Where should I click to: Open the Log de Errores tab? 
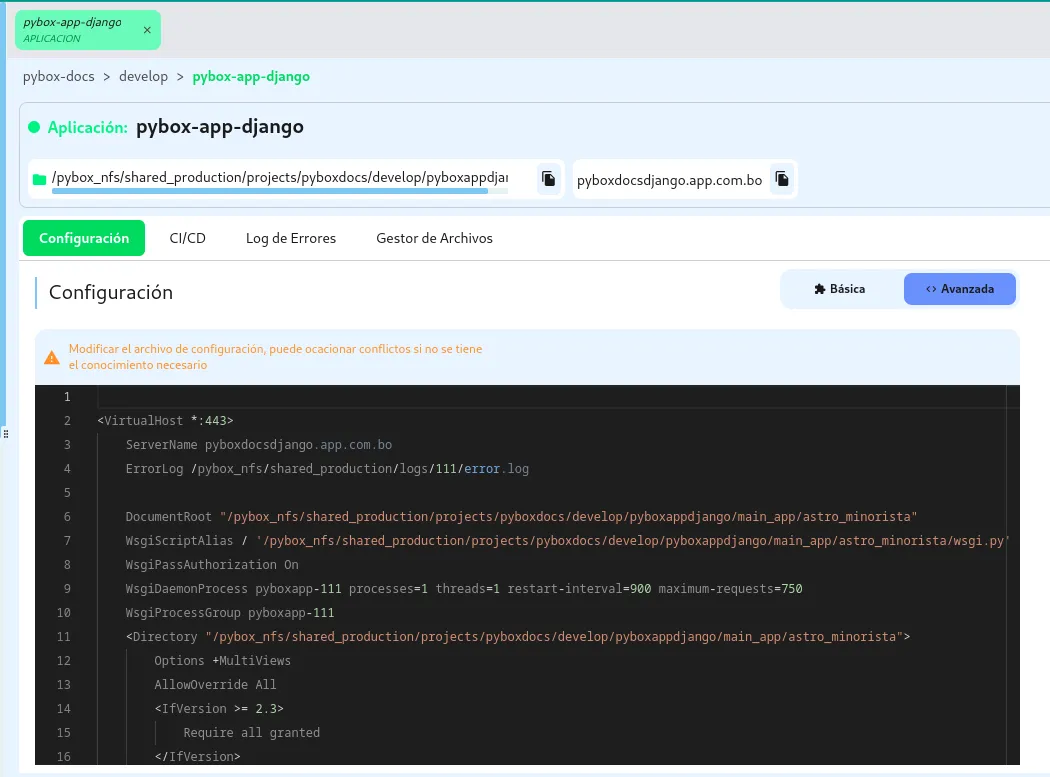(x=291, y=238)
